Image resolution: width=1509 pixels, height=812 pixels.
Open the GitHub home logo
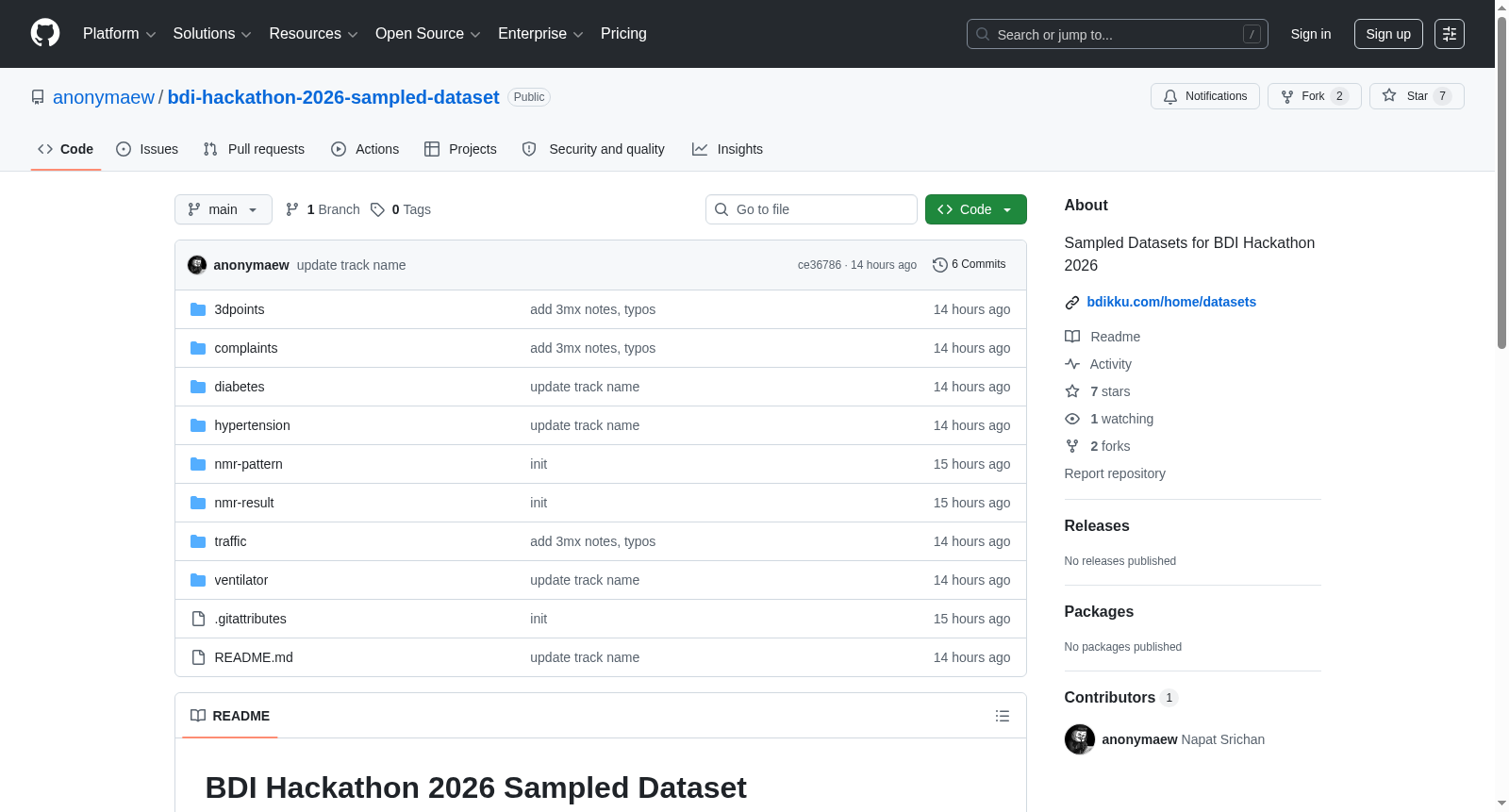[x=45, y=33]
